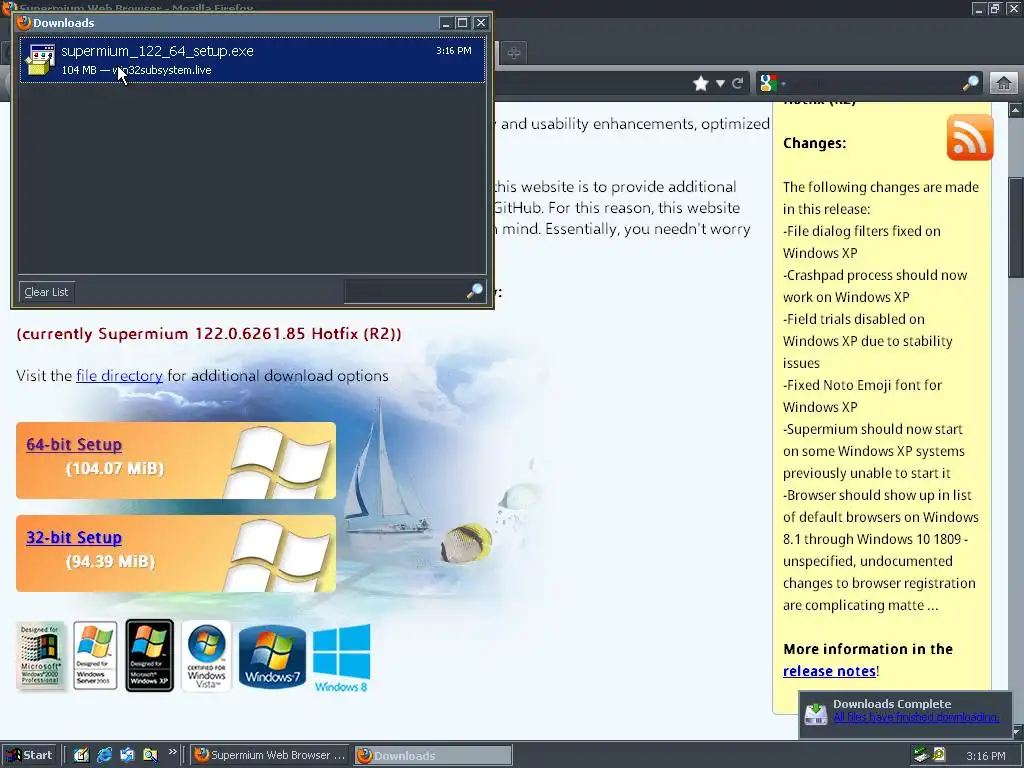Close the Downloads window
1024x768 pixels.
click(481, 23)
